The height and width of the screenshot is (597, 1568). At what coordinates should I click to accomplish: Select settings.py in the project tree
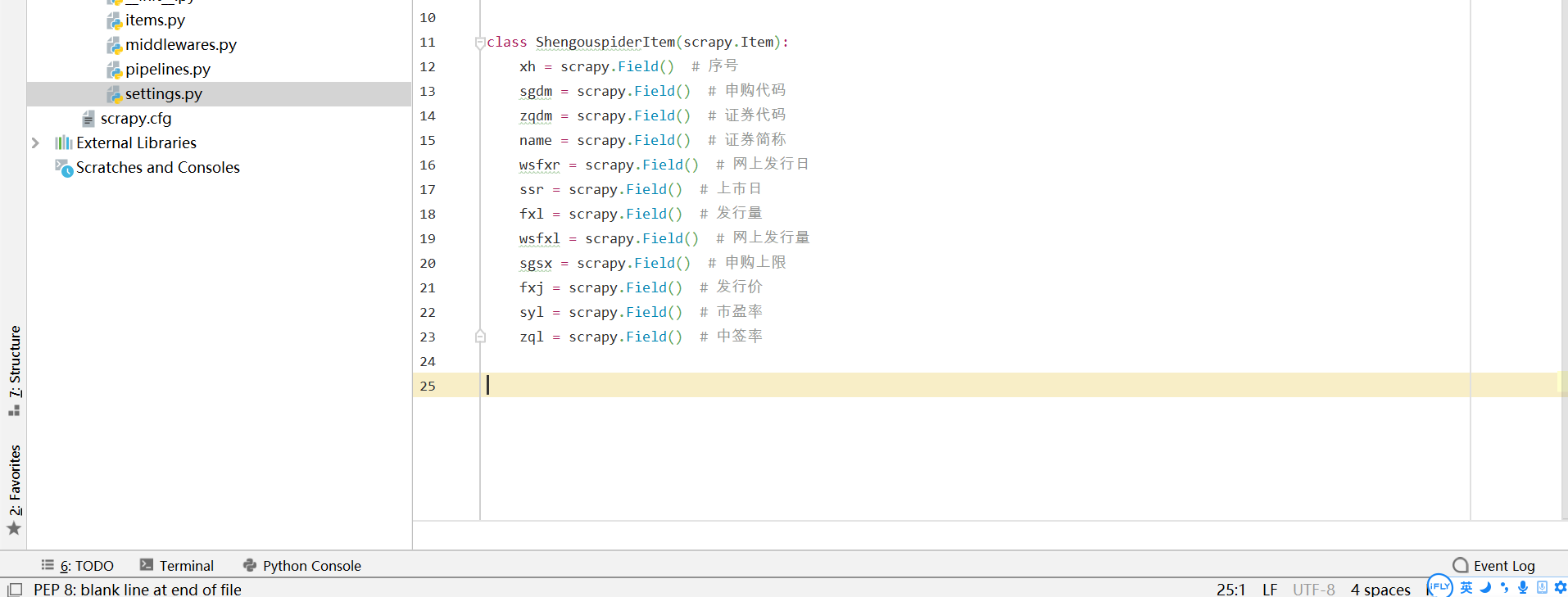click(164, 94)
